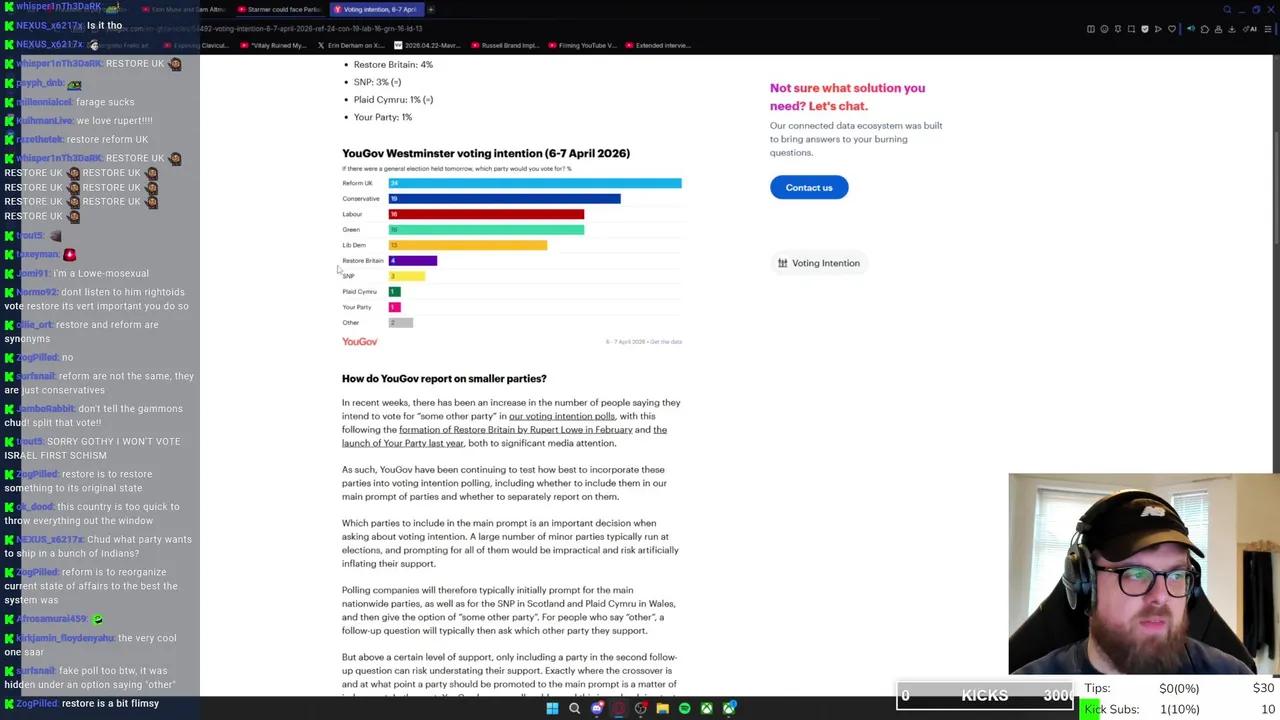Click 'Get the data' under the chart
The height and width of the screenshot is (720, 1280).
click(x=666, y=342)
